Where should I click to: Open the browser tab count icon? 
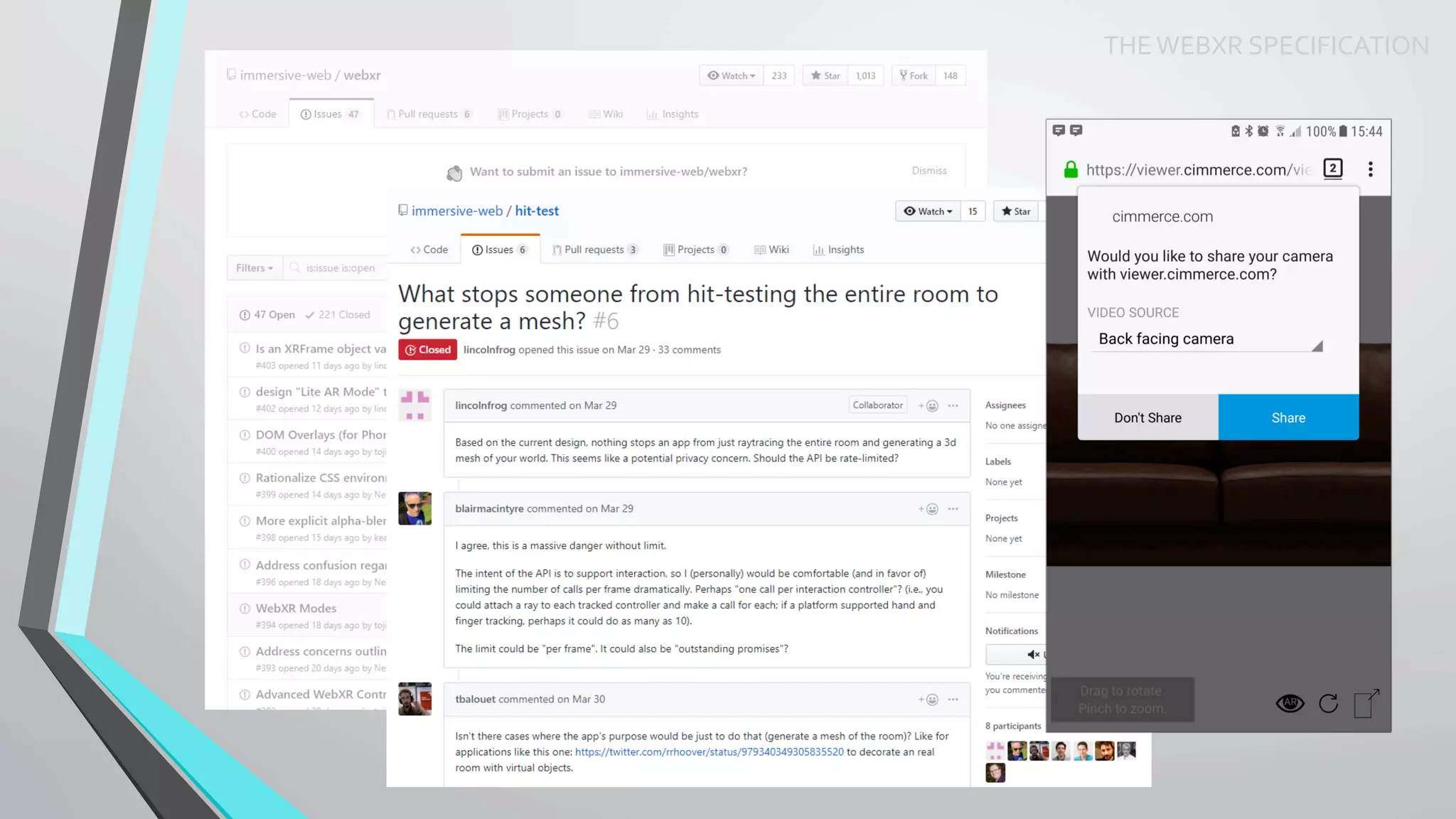pos(1332,168)
